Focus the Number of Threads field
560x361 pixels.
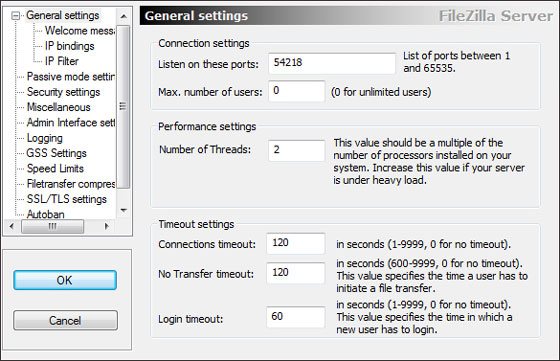[297, 150]
